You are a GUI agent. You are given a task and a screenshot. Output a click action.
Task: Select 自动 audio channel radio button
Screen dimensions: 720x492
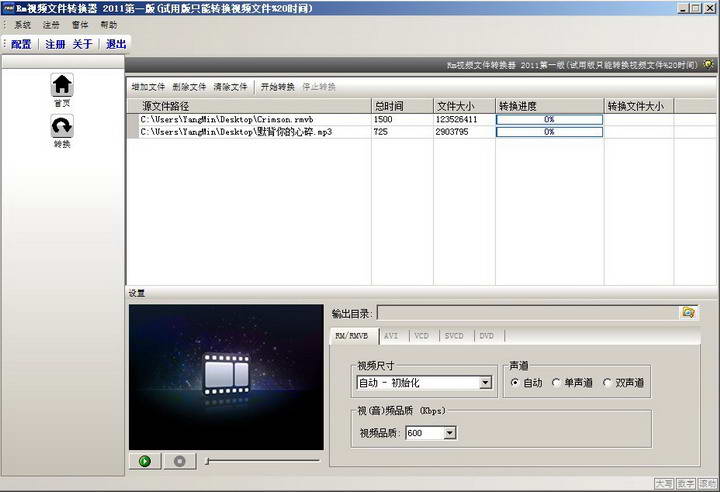[515, 382]
